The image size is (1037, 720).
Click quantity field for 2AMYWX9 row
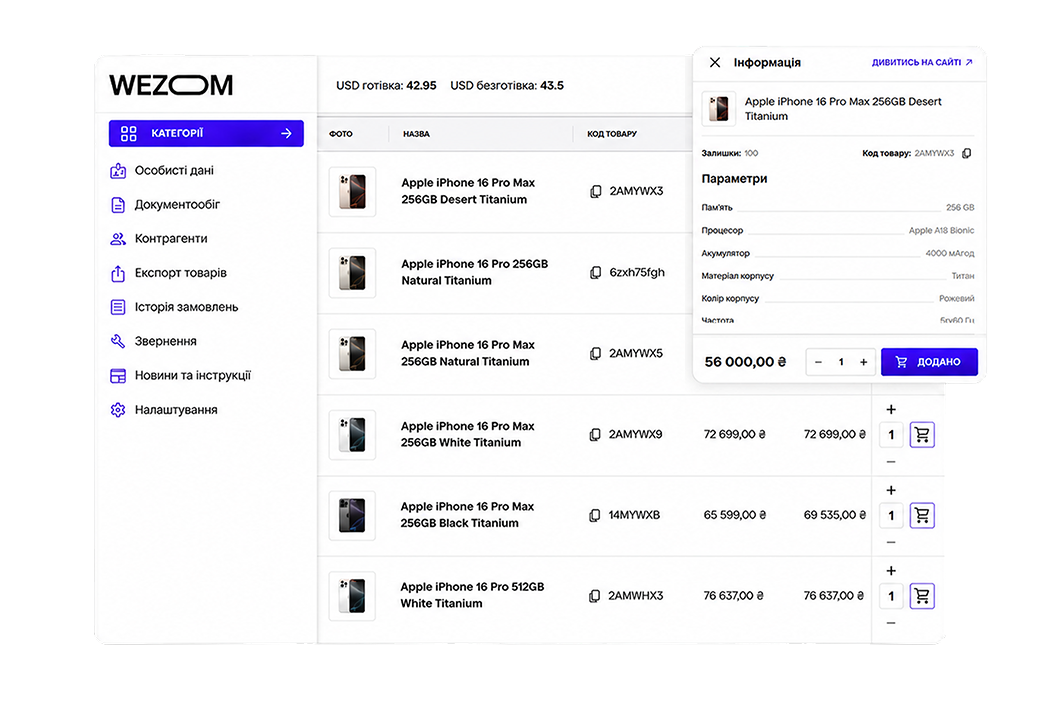[x=892, y=435]
